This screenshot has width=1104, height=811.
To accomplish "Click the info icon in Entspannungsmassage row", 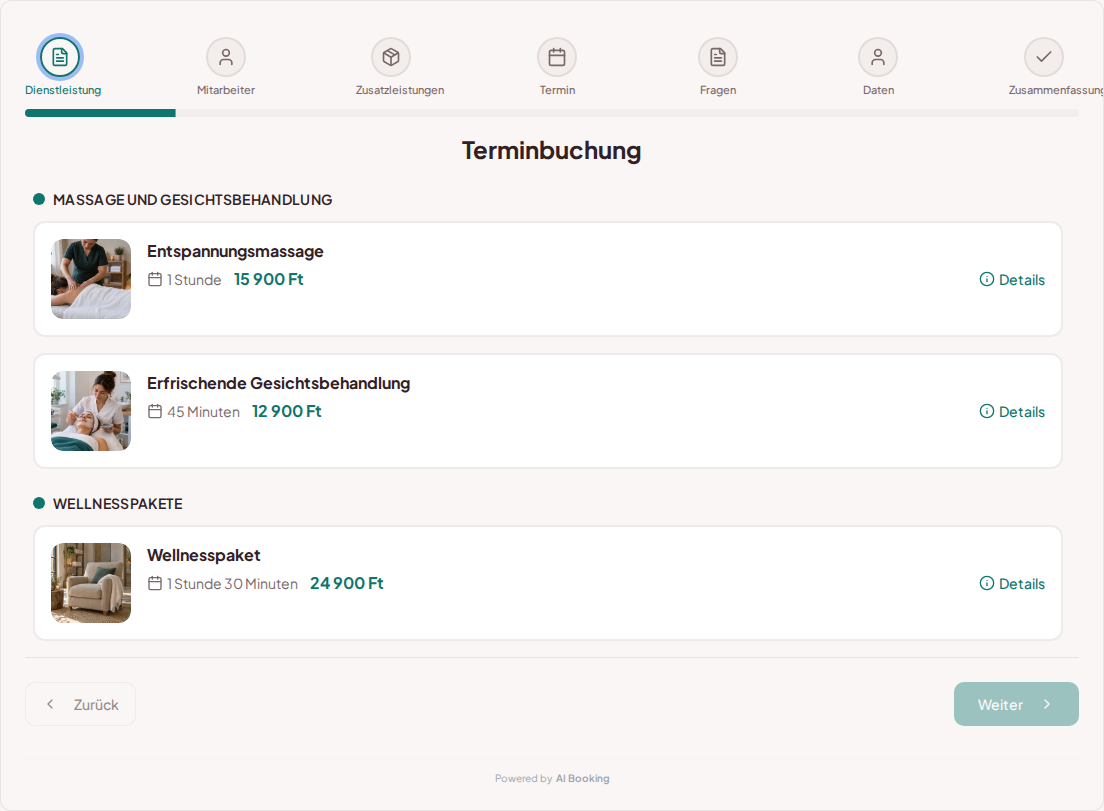I will click(x=987, y=279).
